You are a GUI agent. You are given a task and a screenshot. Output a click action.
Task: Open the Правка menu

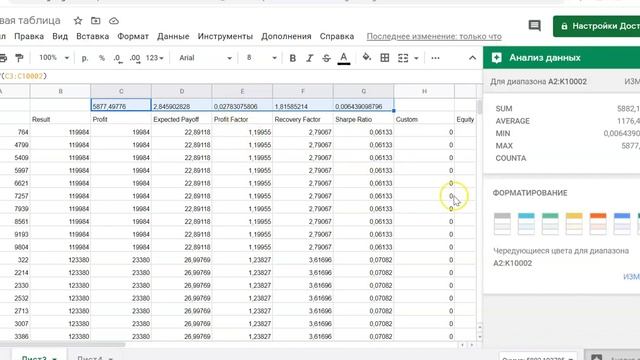[x=29, y=36]
